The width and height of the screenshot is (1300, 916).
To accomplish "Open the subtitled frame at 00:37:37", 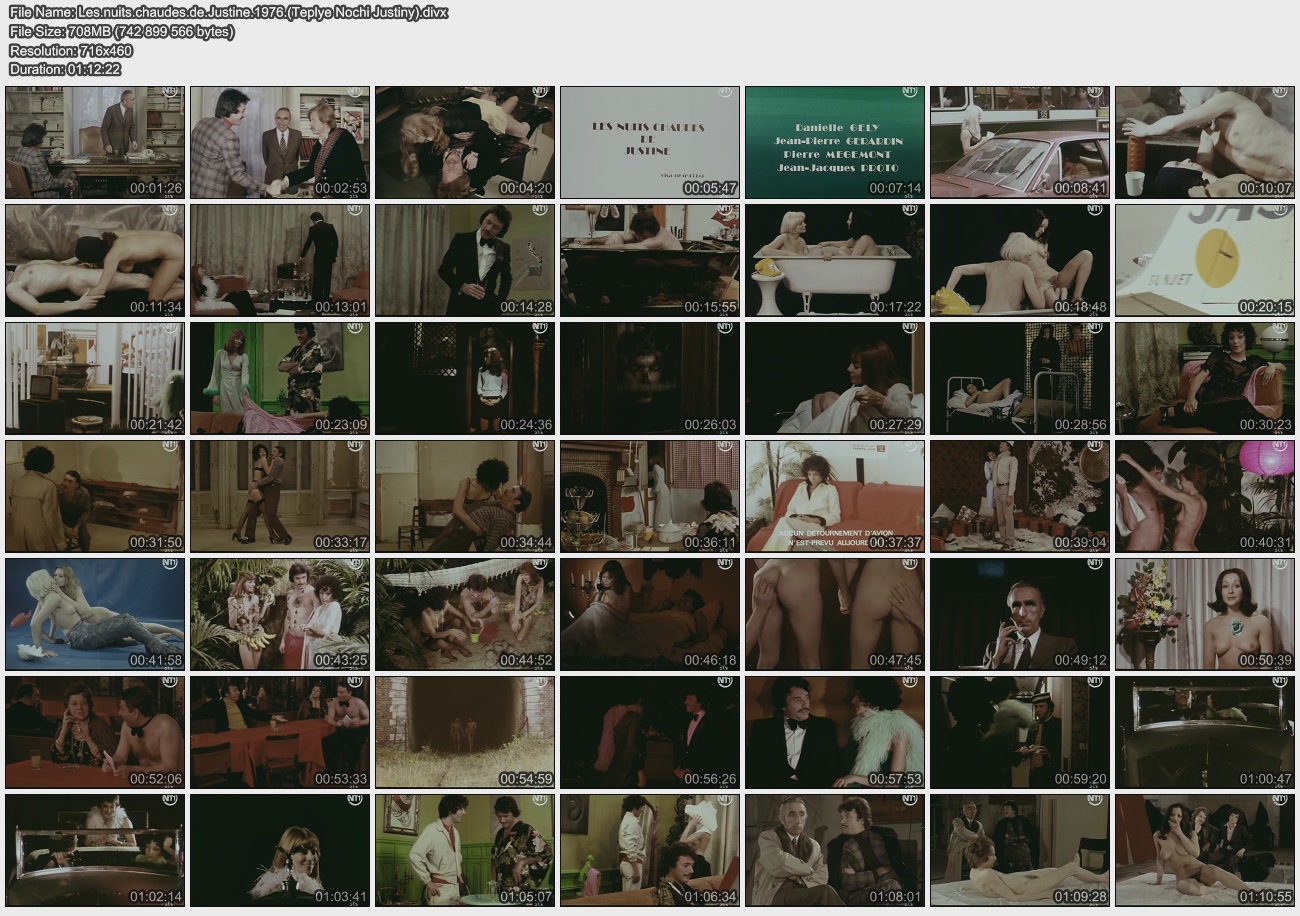I will pyautogui.click(x=835, y=496).
